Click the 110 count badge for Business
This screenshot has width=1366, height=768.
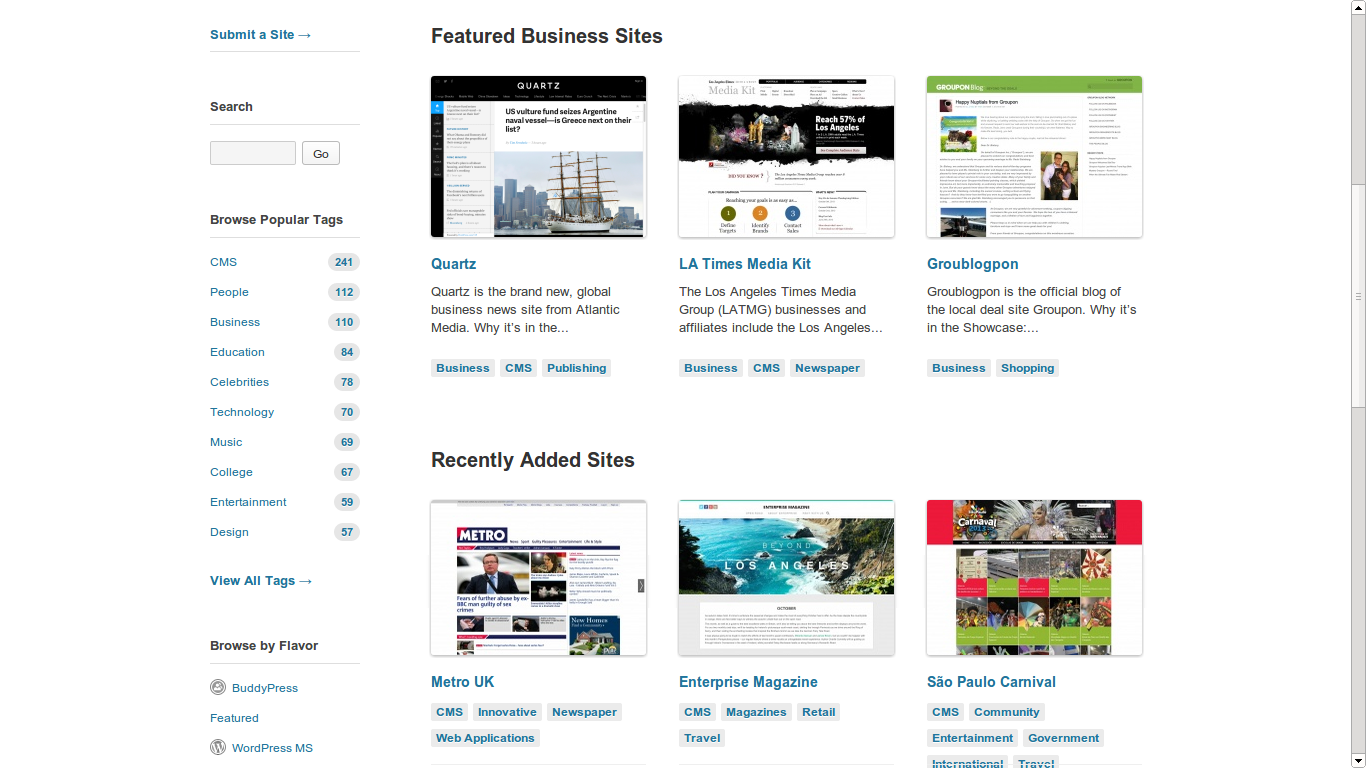(344, 322)
